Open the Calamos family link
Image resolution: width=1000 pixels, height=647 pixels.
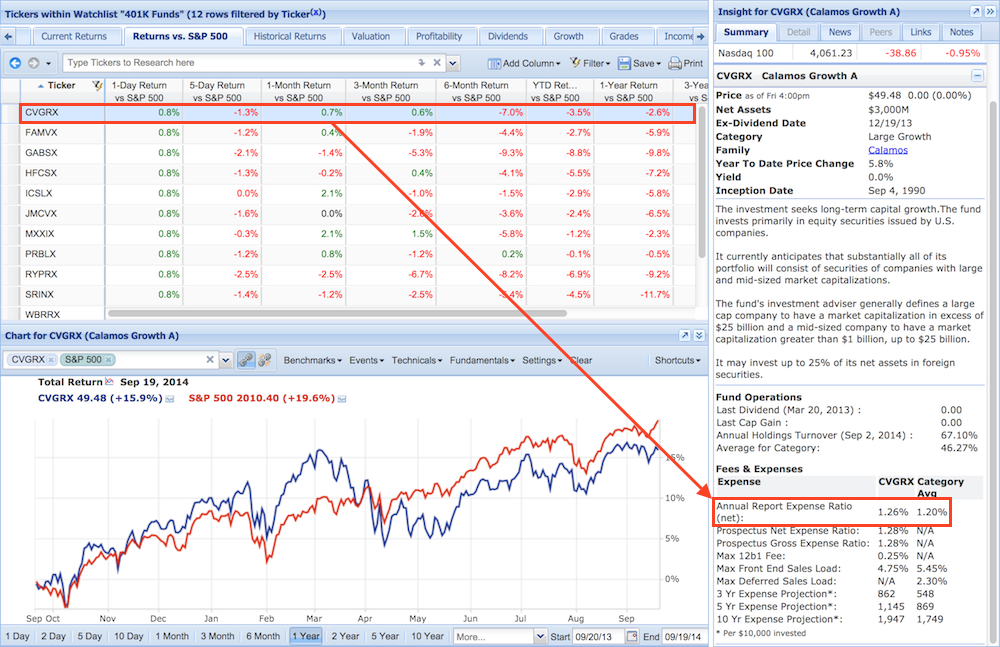[x=888, y=151]
